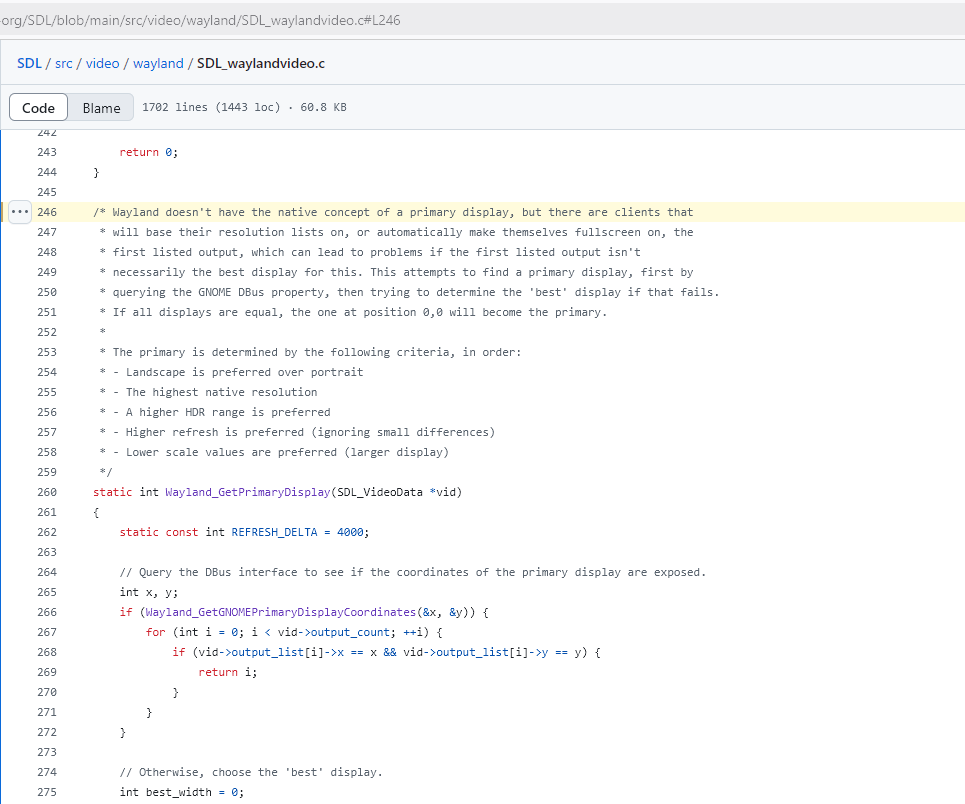Click the Wayland_GetGNOMEPrimaryDisplayCoordinates function call
This screenshot has height=804, width=965.
point(281,613)
